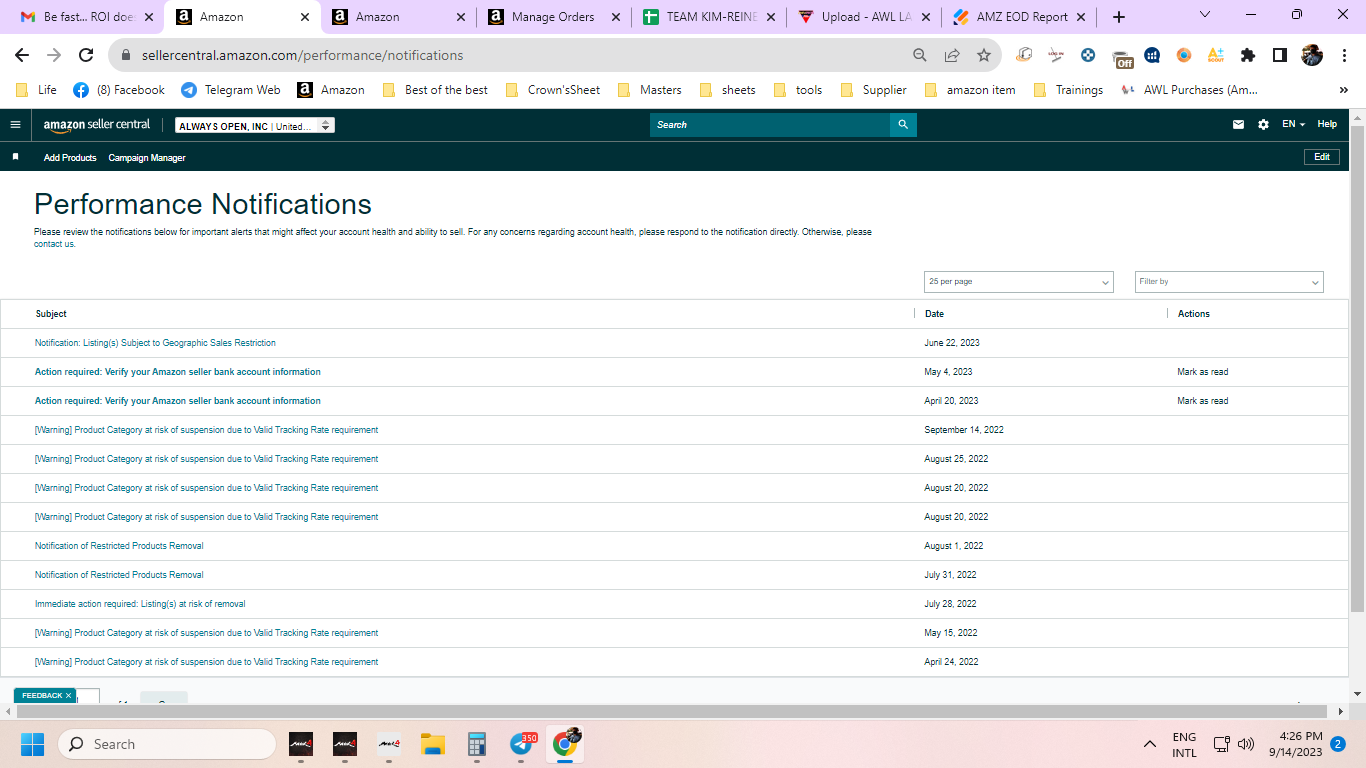Viewport: 1366px width, 768px height.
Task: Click the browser address bar URL
Action: click(x=303, y=55)
